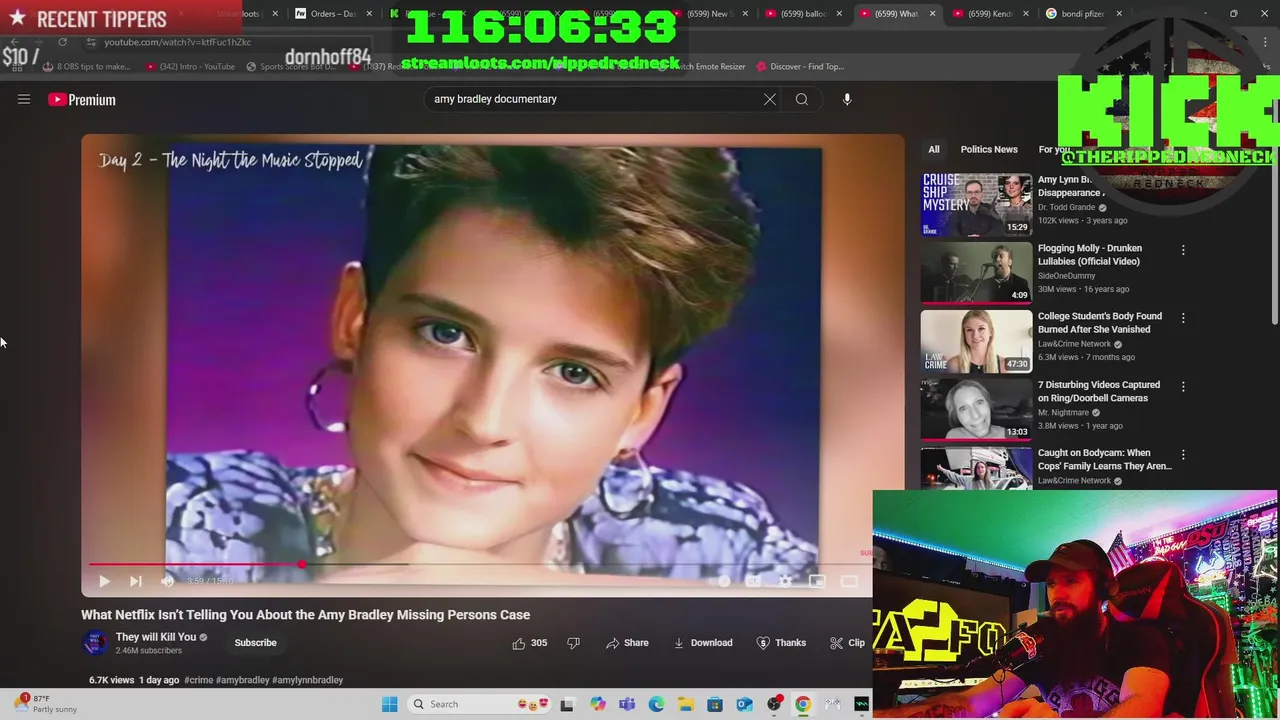Clear the search query with the X
Screen dimensions: 1280x720
[x=769, y=99]
